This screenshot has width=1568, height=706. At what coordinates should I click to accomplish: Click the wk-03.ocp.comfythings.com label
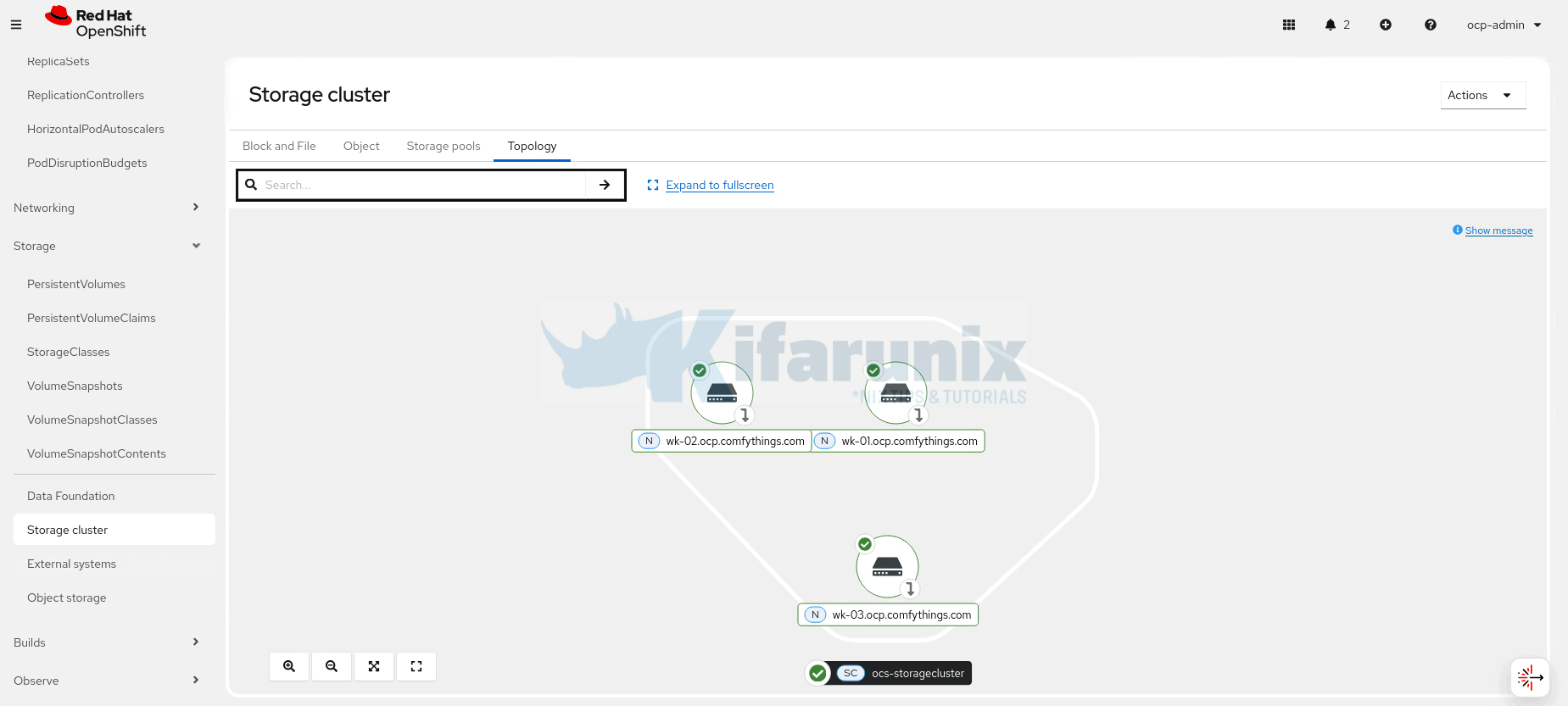tap(888, 614)
